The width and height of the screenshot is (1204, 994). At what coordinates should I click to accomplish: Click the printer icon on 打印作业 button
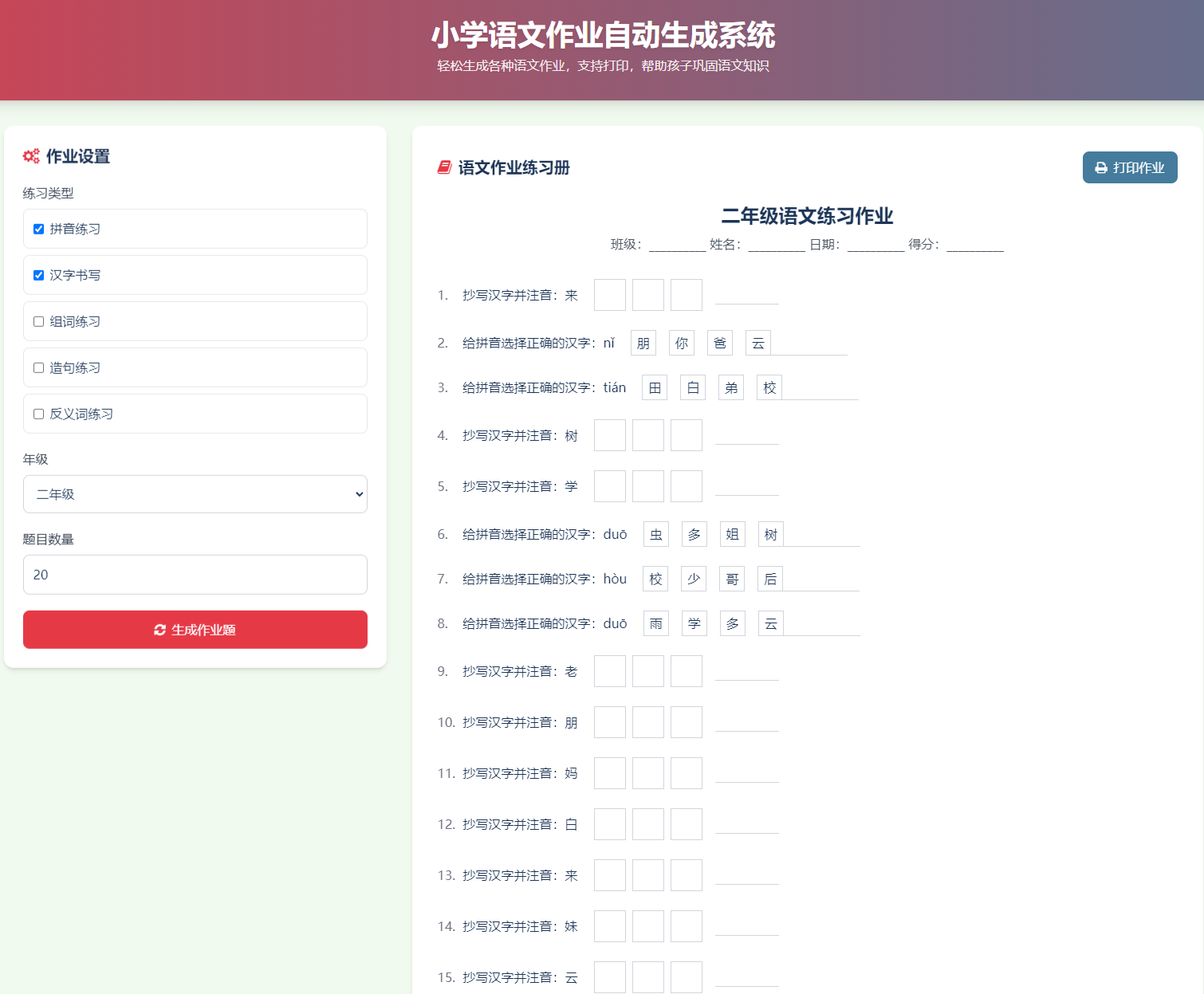click(1101, 167)
